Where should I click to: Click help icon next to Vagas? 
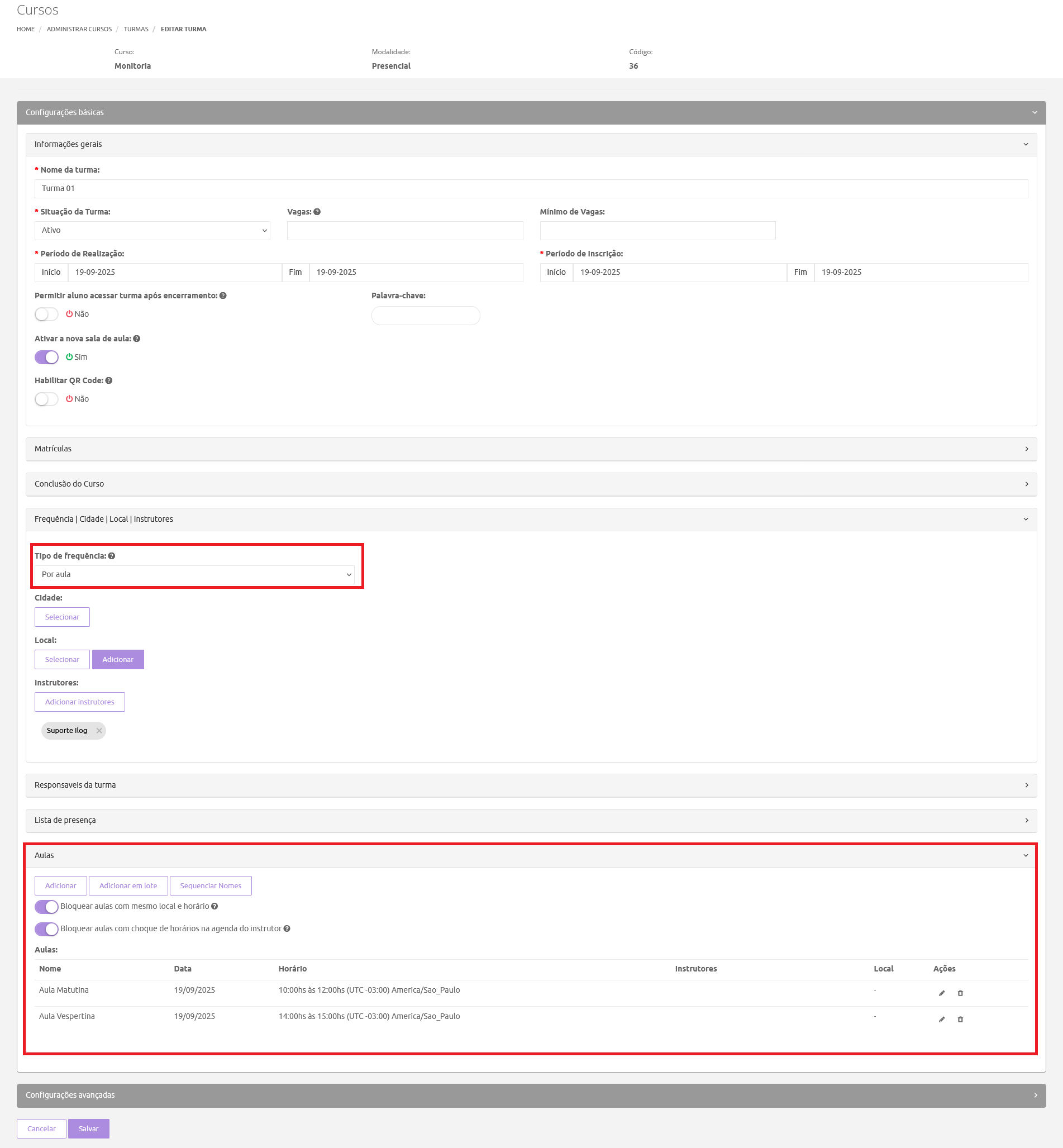coord(317,212)
